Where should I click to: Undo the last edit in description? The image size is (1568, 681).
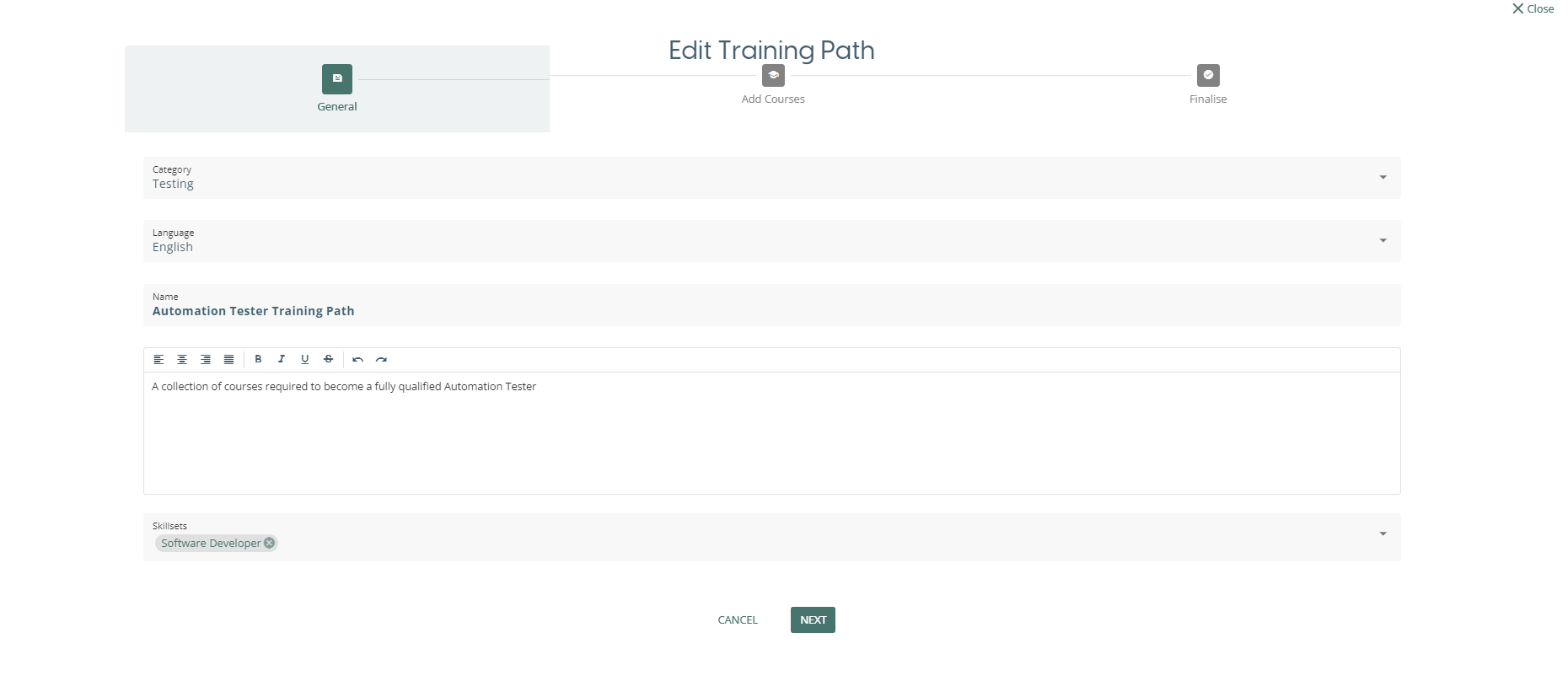coord(357,360)
